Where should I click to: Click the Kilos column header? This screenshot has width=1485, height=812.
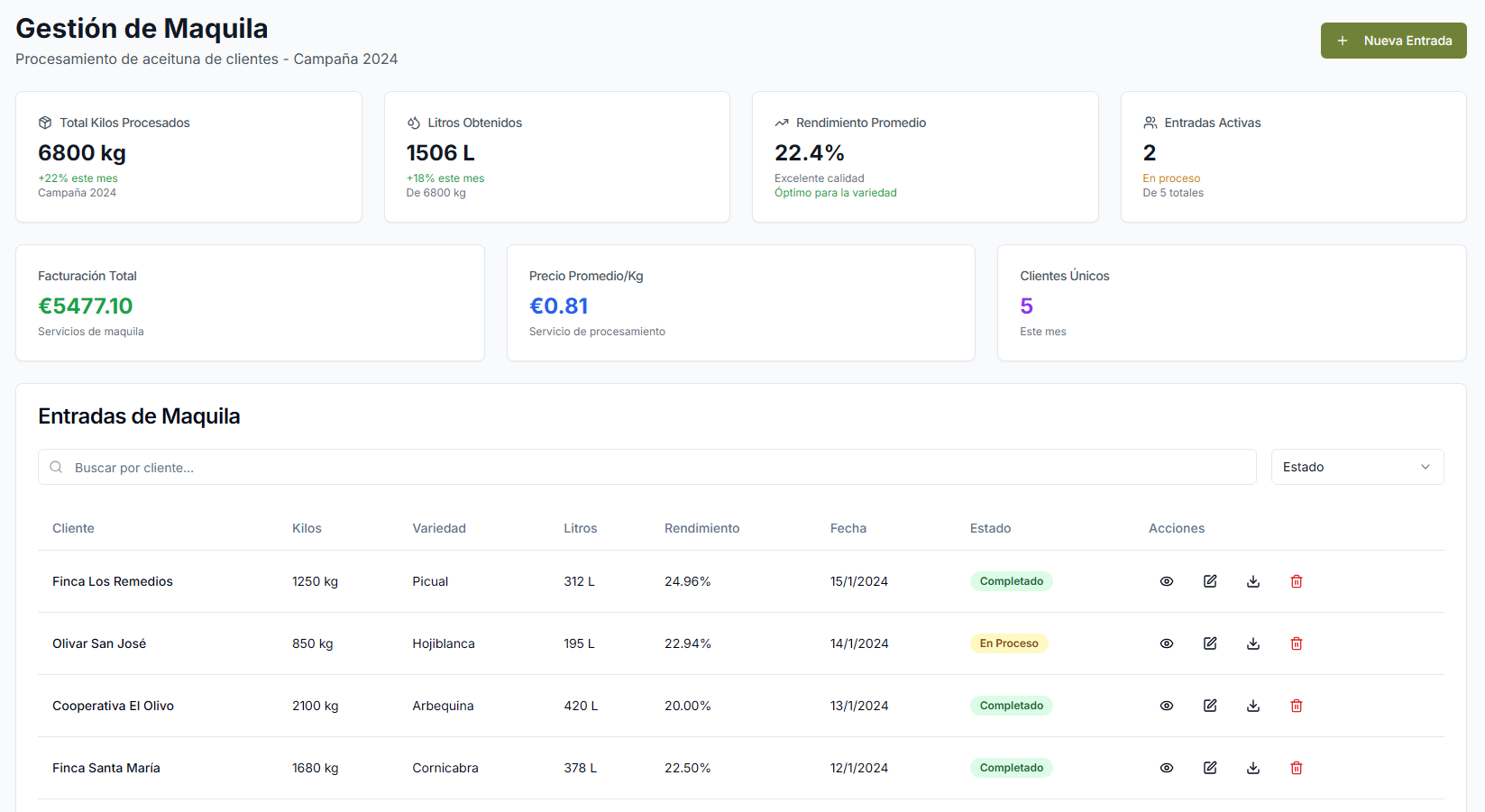pyautogui.click(x=307, y=528)
